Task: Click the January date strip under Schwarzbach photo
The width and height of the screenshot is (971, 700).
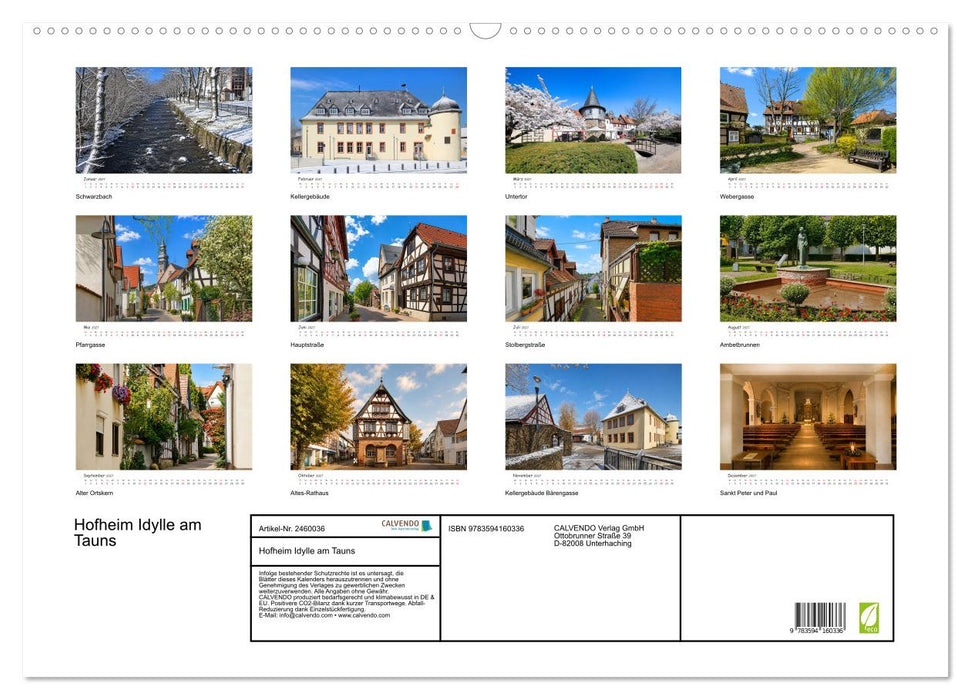Action: coord(164,185)
